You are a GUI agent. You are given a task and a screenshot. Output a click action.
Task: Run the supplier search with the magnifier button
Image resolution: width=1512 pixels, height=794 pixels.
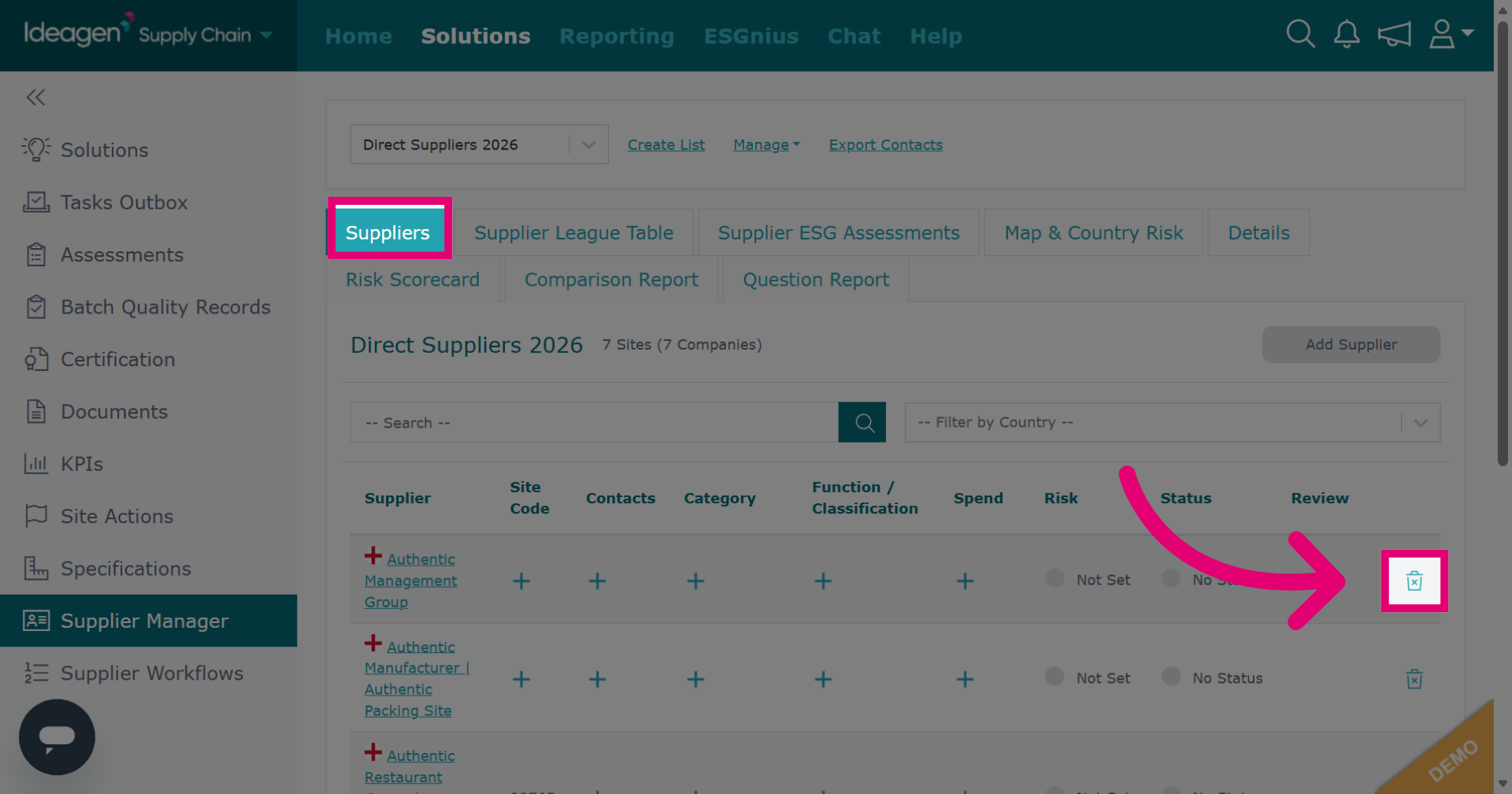[x=862, y=422]
